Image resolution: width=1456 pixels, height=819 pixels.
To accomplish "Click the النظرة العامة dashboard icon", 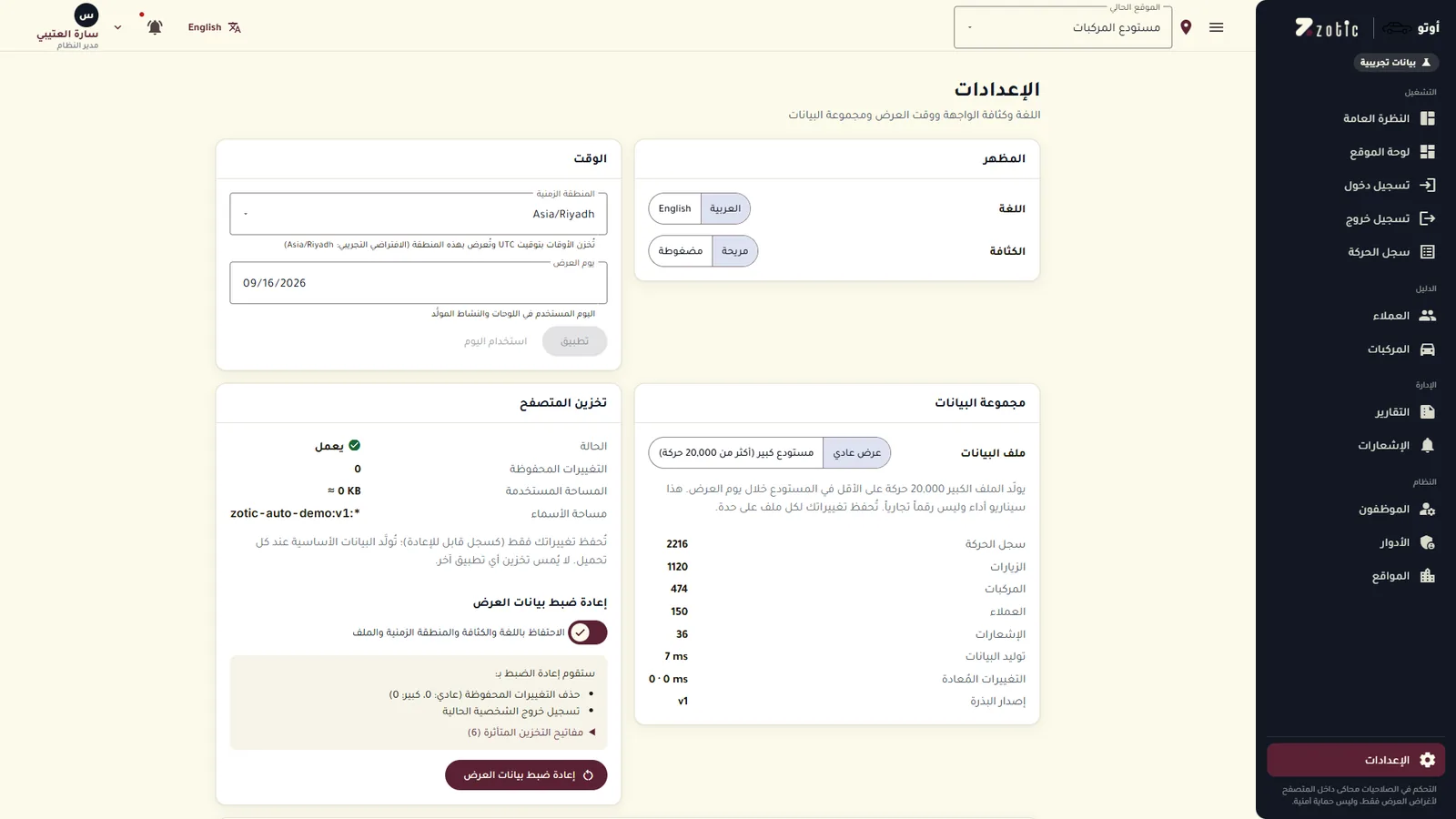I will tap(1427, 118).
